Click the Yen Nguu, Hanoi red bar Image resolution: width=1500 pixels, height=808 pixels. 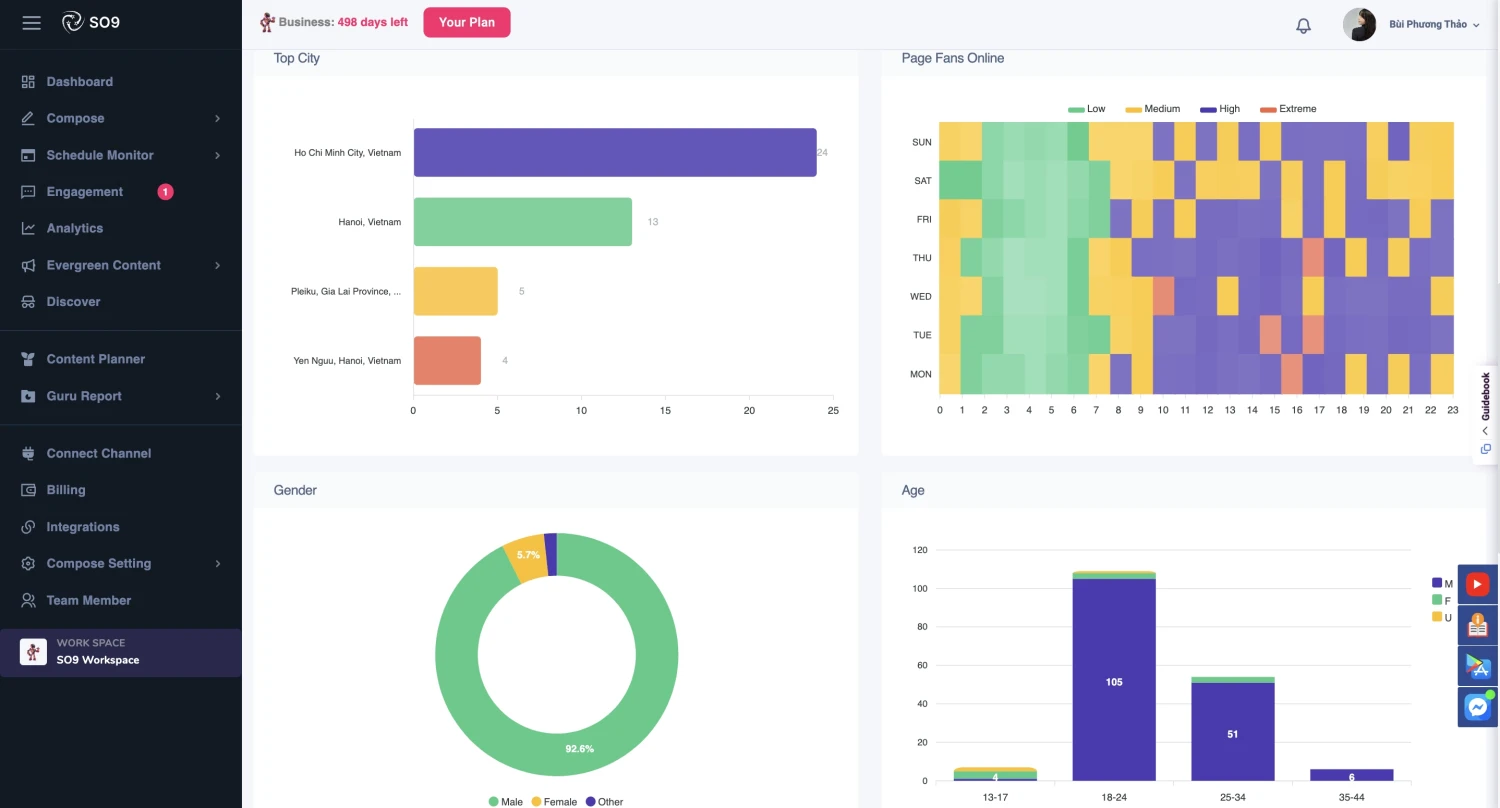447,361
